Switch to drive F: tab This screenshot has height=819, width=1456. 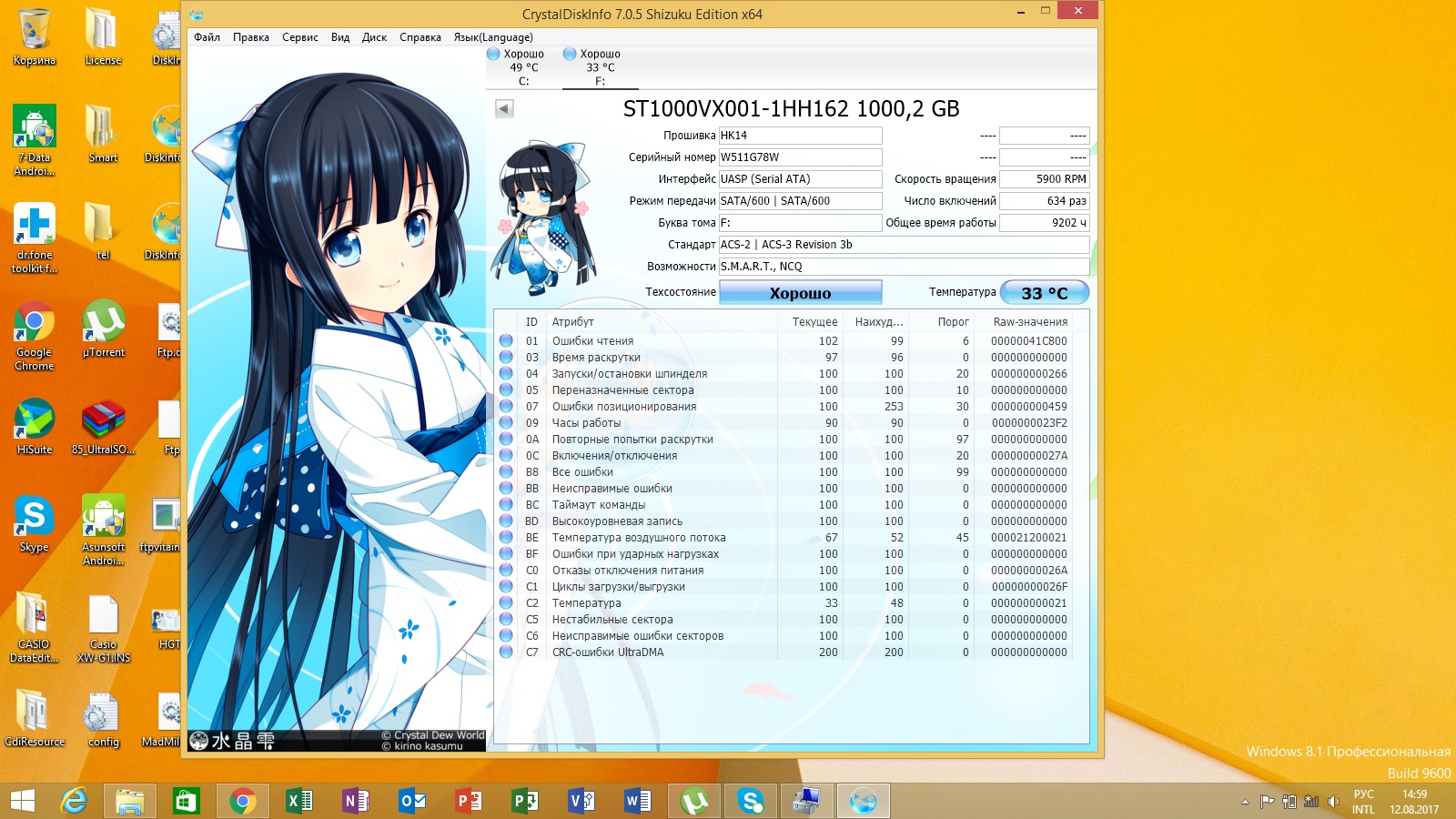click(x=599, y=67)
